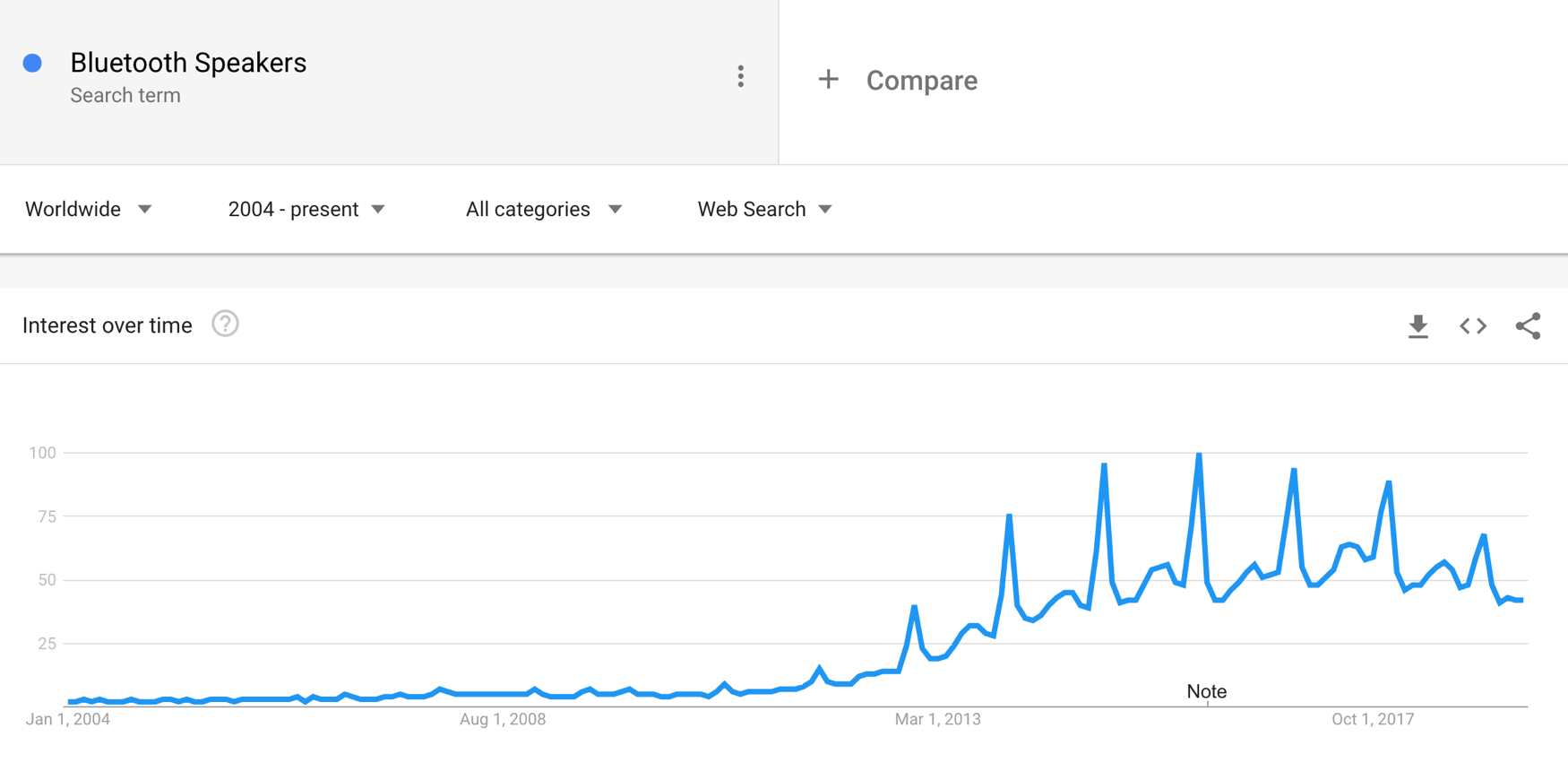Expand the Worldwide region dropdown
Viewport: 1568px width, 780px height.
point(89,209)
